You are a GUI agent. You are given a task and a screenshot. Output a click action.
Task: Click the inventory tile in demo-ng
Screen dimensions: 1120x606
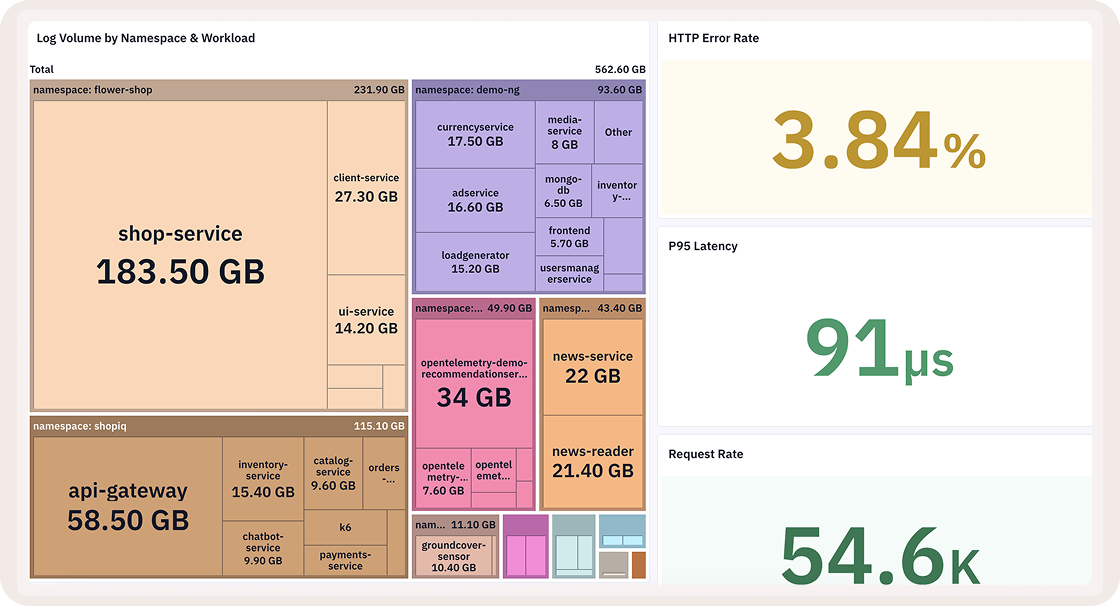(617, 190)
